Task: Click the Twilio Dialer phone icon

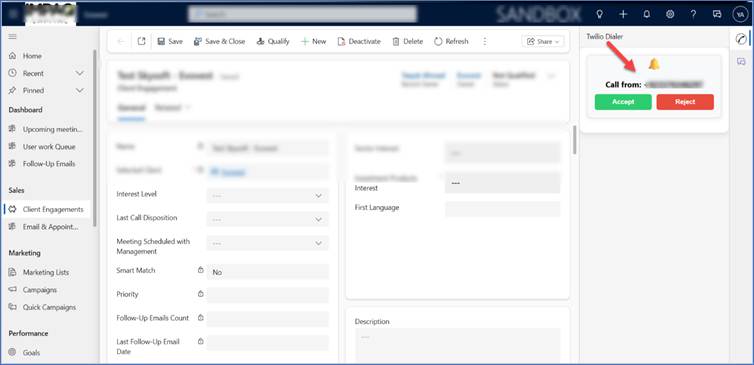Action: [x=741, y=39]
